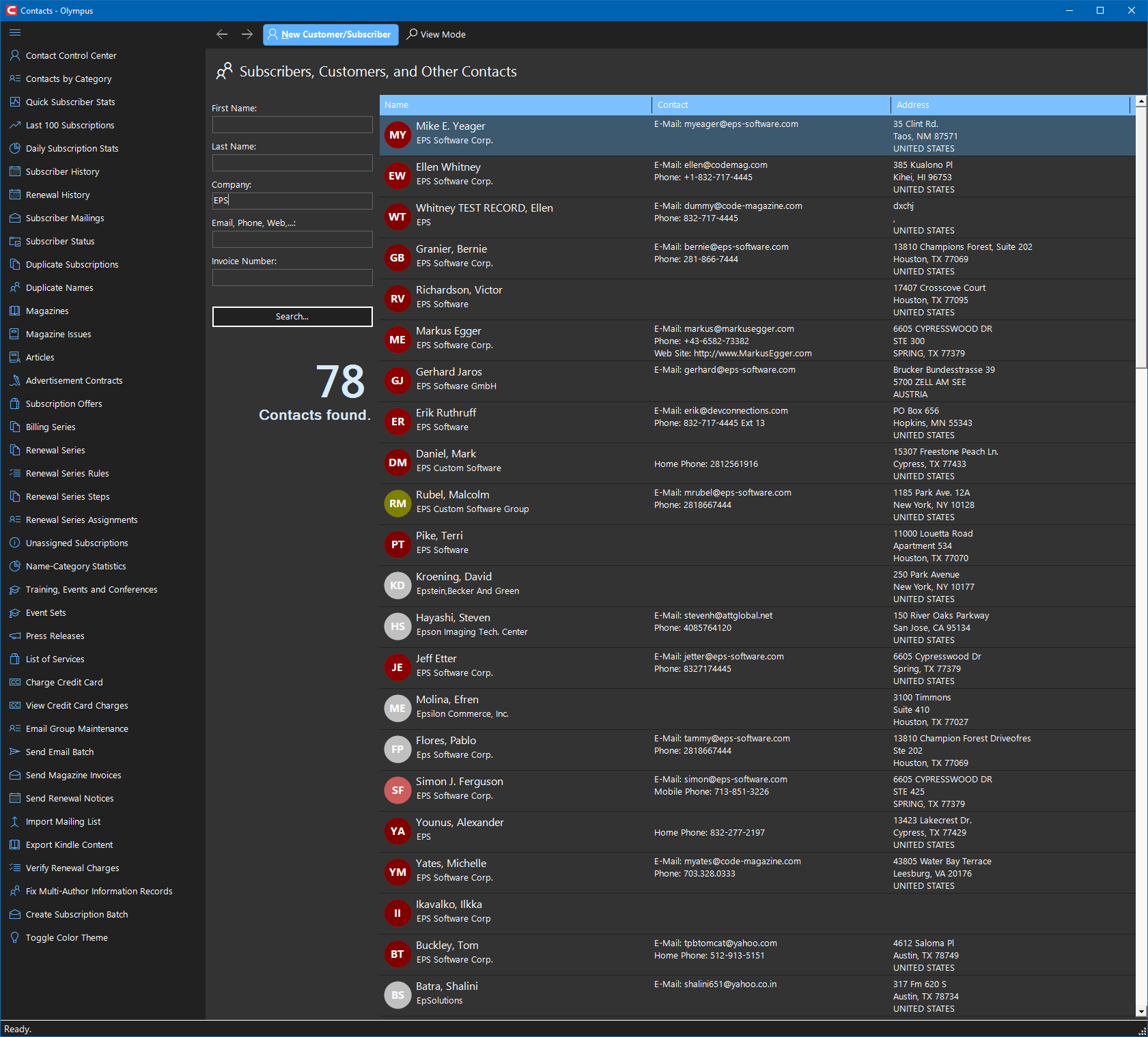Open Unassigned Subscriptions info icon
The height and width of the screenshot is (1037, 1148).
tap(15, 543)
